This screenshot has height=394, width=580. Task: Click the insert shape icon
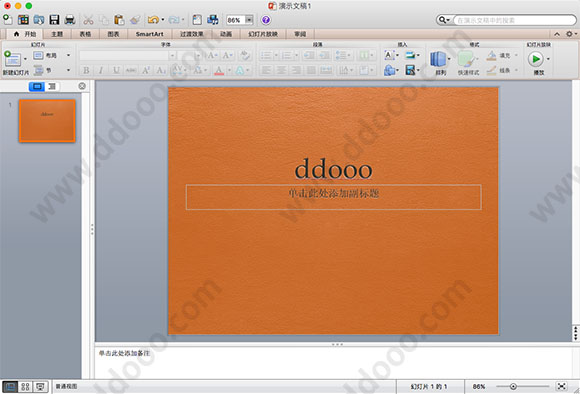point(389,70)
